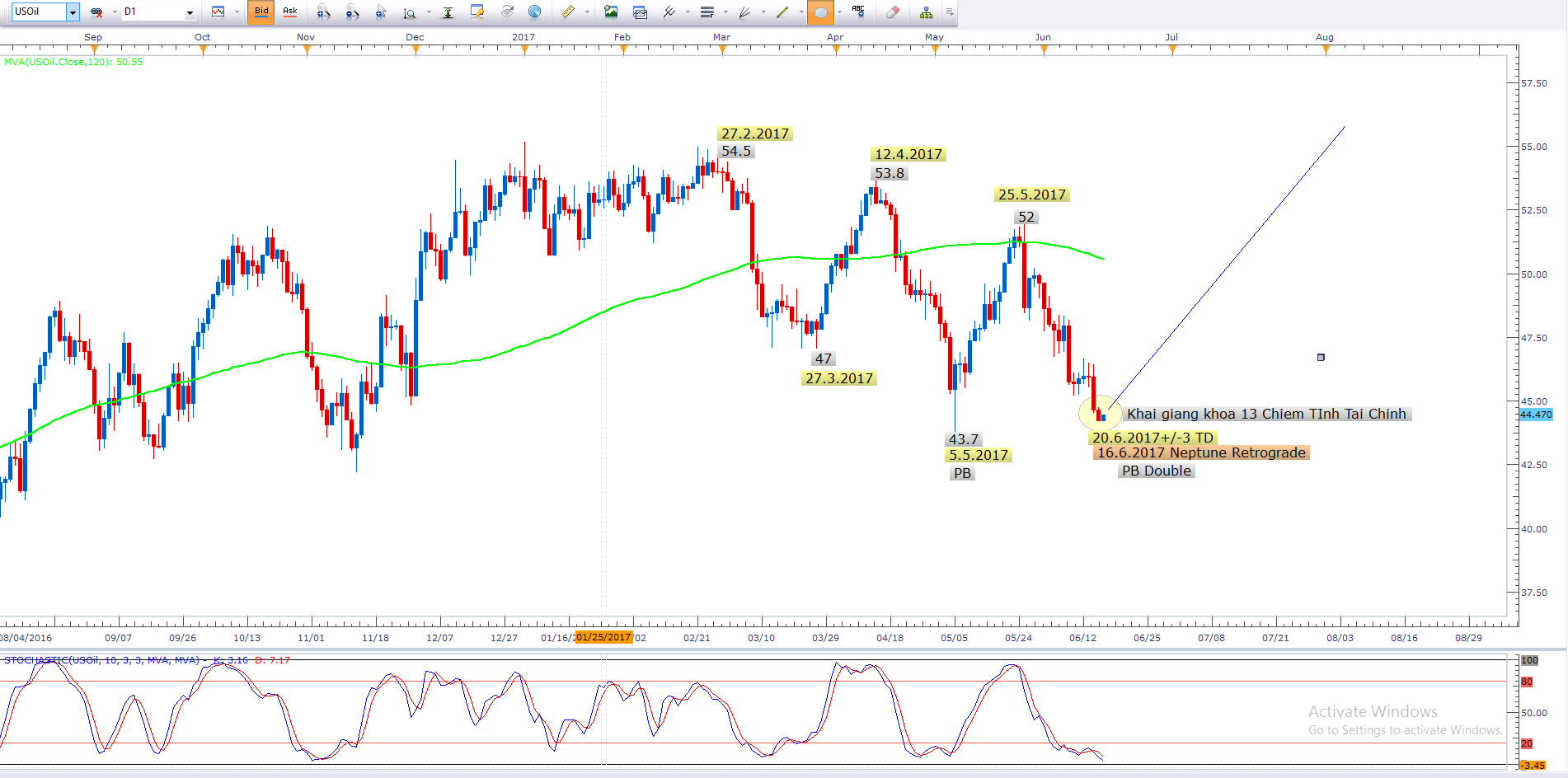1568x778 pixels.
Task: Click the Fibonacci levels tool icon
Action: [x=707, y=12]
